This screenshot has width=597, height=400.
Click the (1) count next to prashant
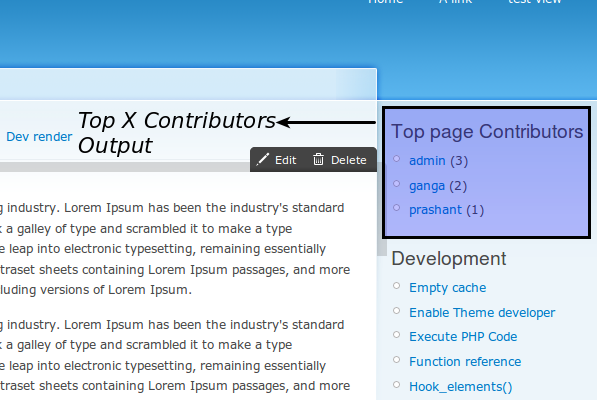tap(475, 210)
